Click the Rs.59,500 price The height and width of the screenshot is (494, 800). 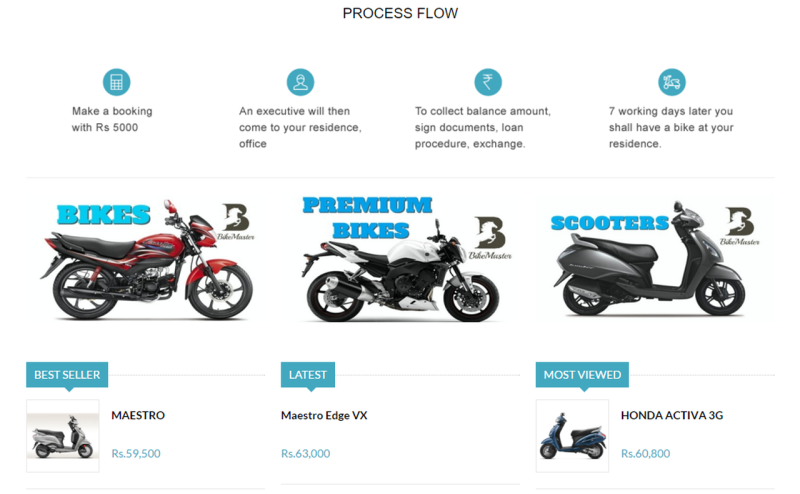pyautogui.click(x=136, y=453)
